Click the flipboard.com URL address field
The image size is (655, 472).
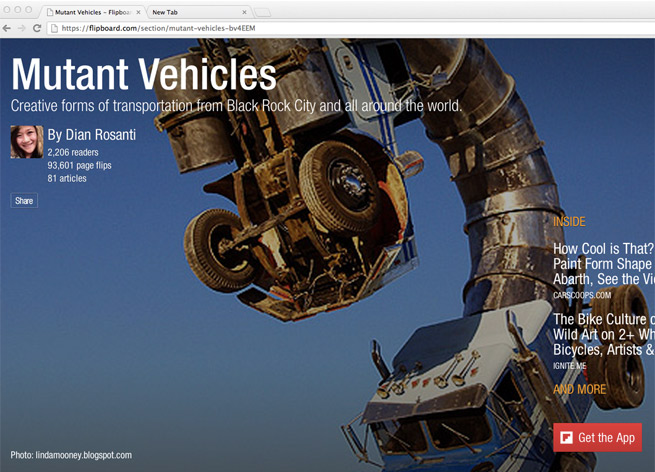[x=351, y=28]
